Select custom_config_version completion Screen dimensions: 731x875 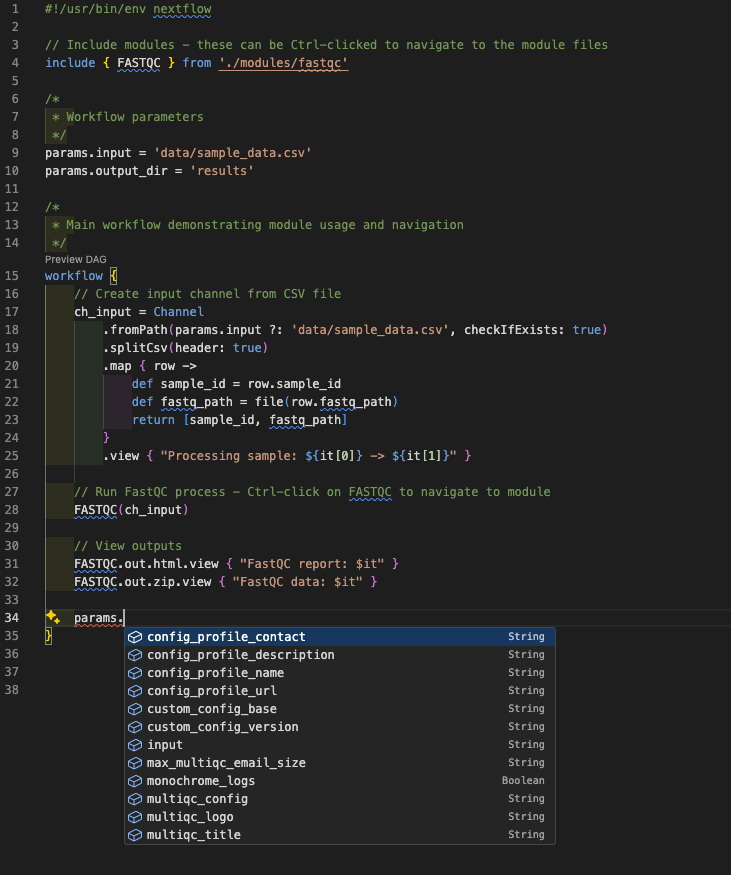(x=340, y=727)
